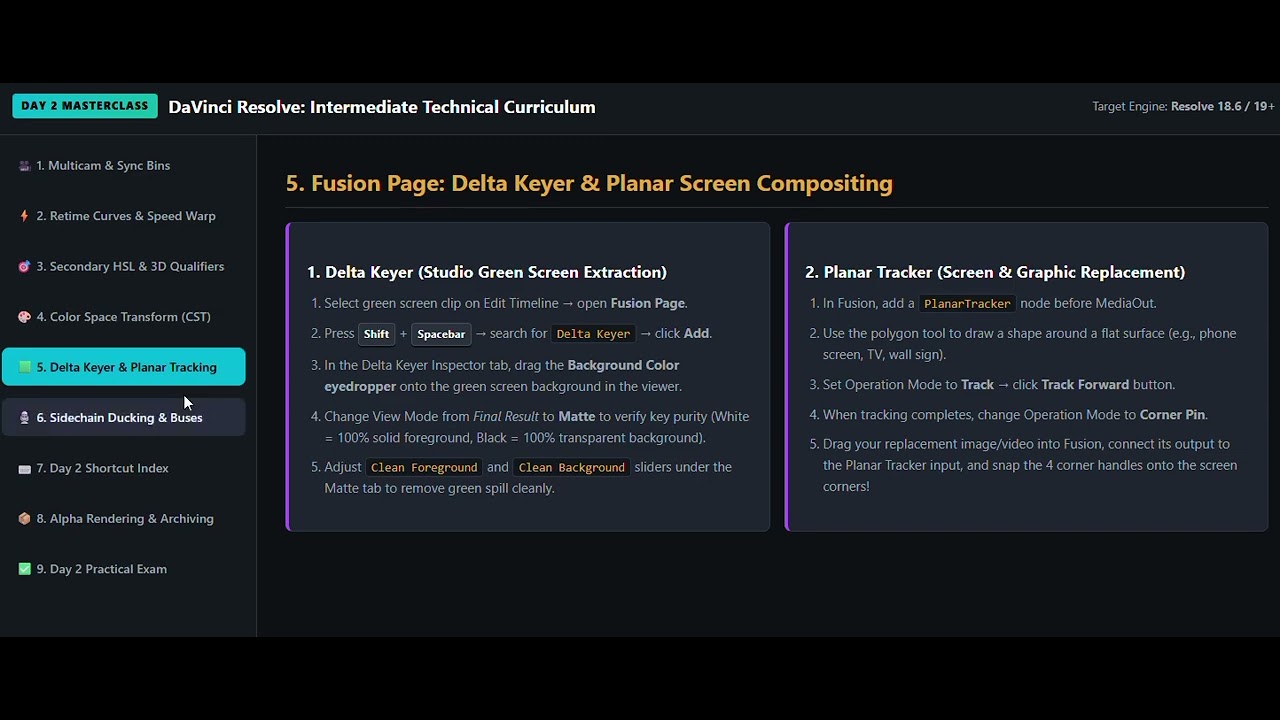Select Color Space Transform (CST) section
Viewport: 1280px width, 720px height.
tap(124, 317)
